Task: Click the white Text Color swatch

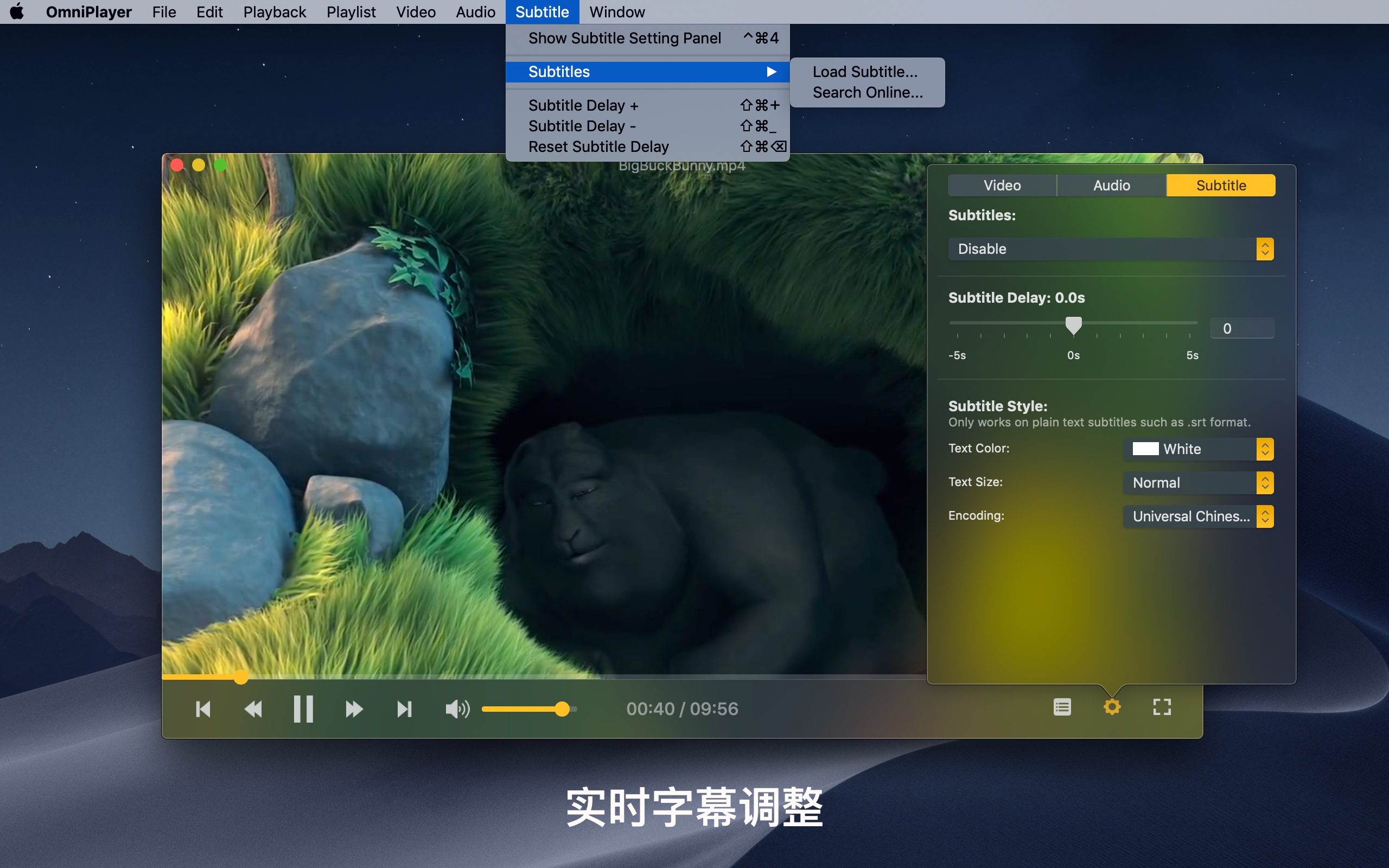Action: click(x=1145, y=449)
